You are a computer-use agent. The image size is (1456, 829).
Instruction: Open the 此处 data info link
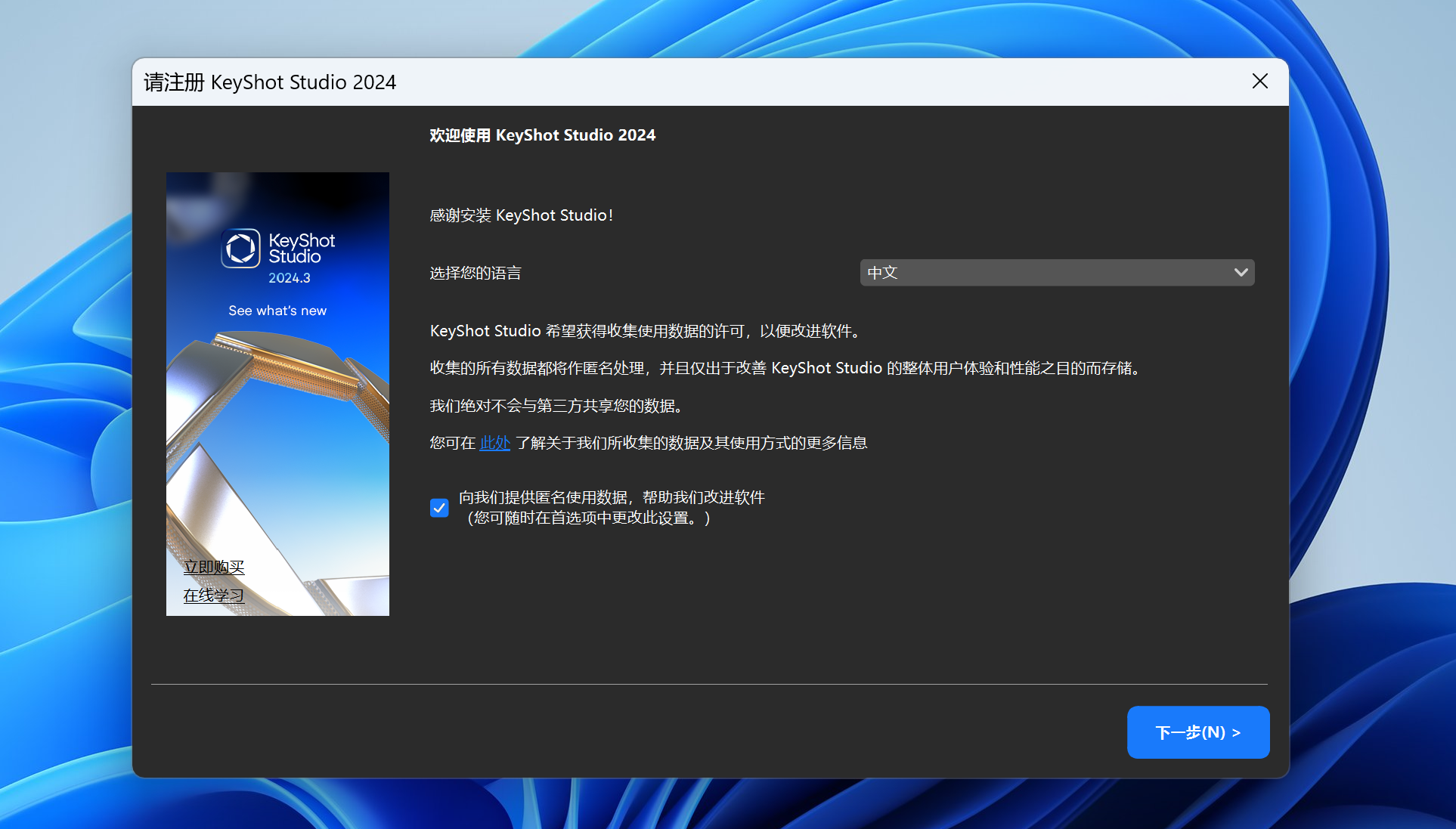(495, 444)
